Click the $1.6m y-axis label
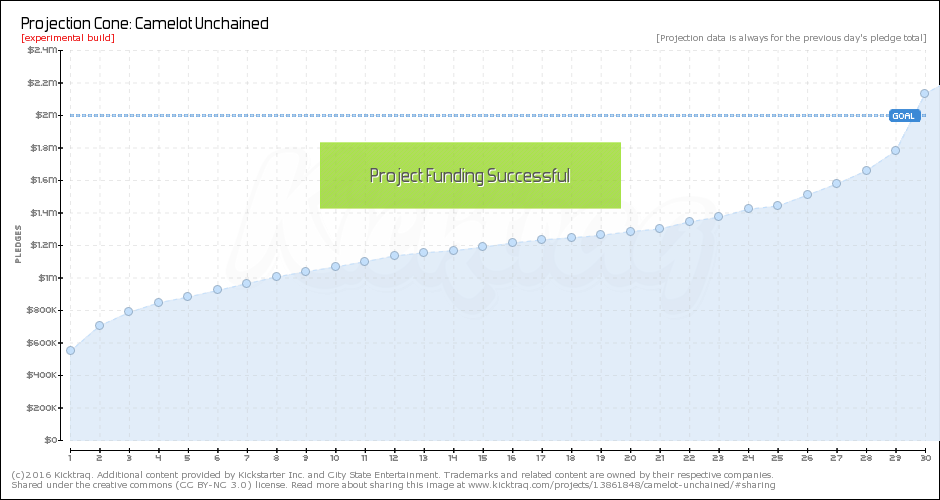The height and width of the screenshot is (500, 940). (x=44, y=180)
